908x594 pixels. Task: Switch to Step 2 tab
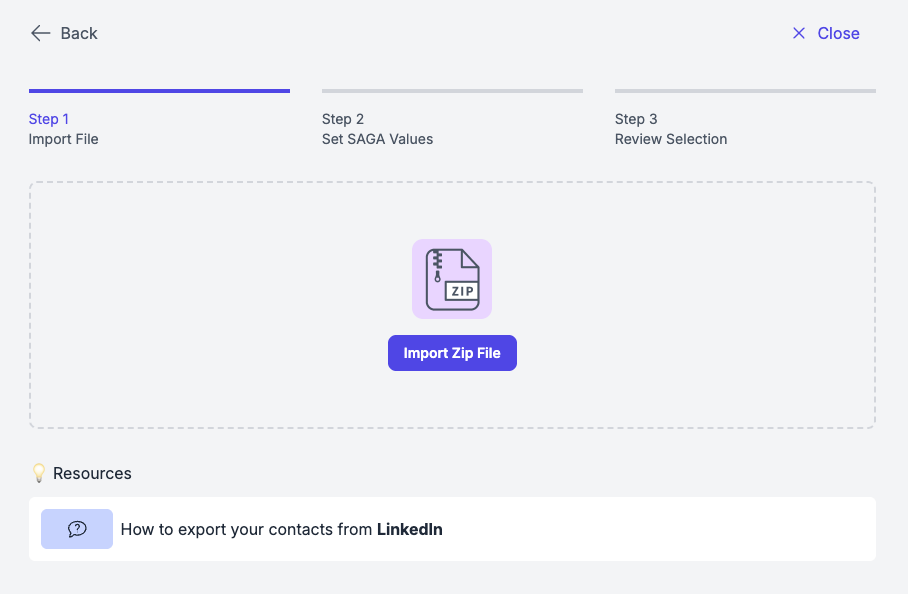[343, 119]
